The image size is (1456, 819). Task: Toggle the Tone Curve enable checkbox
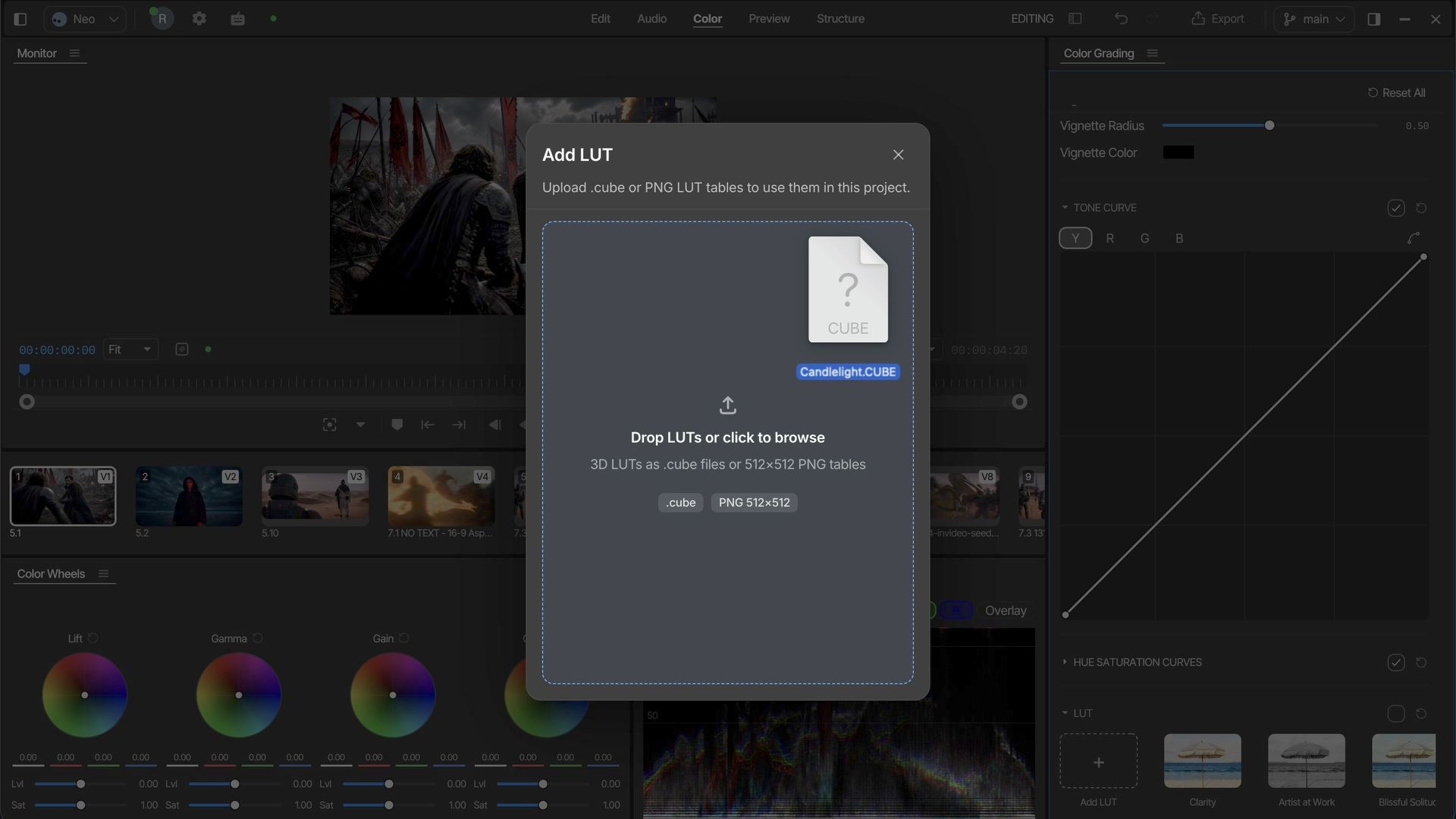[x=1396, y=208]
